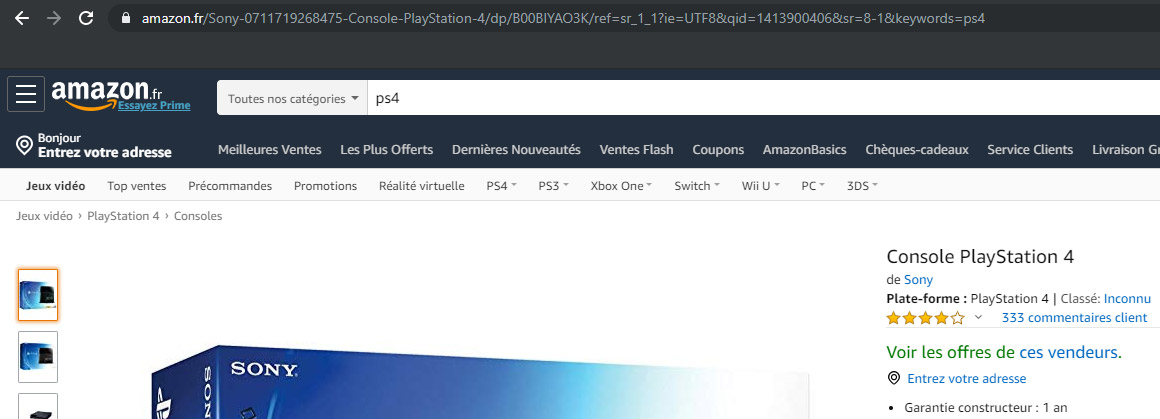Viewport: 1160px width, 419px height.
Task: Select the Top ventes tab
Action: pyautogui.click(x=137, y=186)
